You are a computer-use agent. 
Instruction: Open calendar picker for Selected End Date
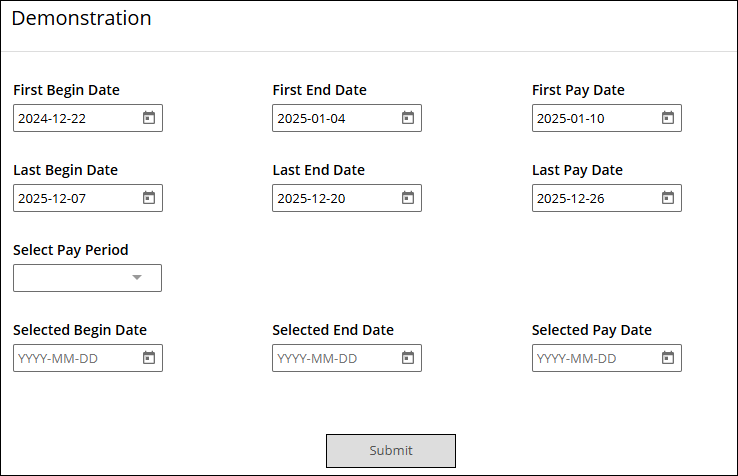tap(408, 358)
